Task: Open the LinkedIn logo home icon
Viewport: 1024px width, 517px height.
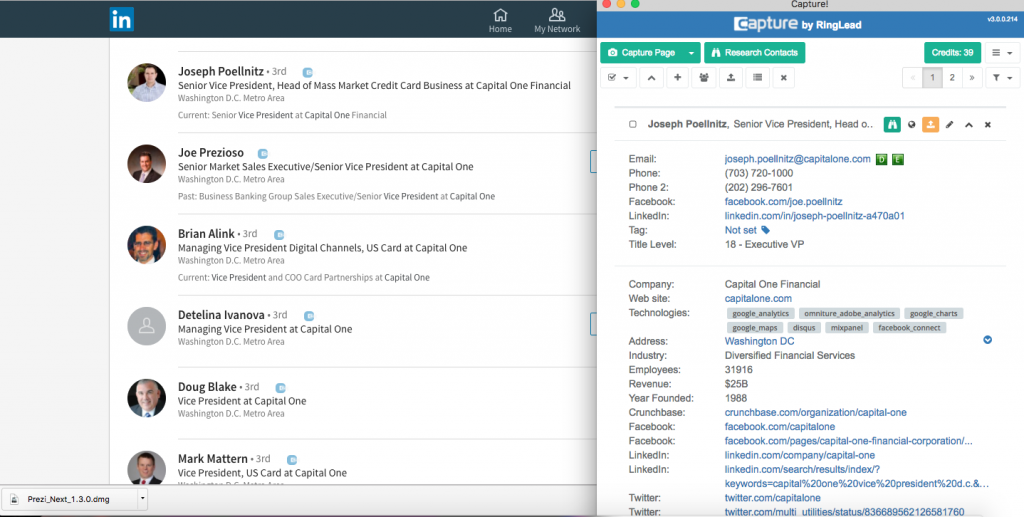Action: pyautogui.click(x=121, y=19)
